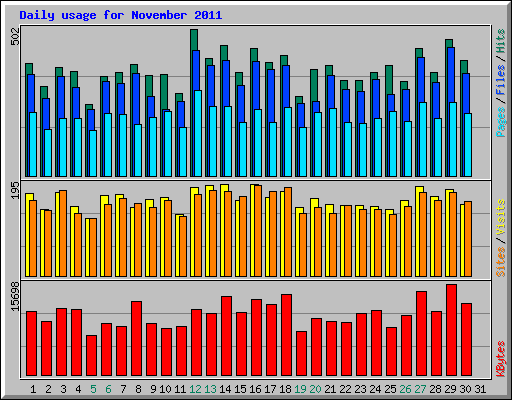Click the 502 axis maximum value
The image size is (512, 400).
tap(15, 37)
